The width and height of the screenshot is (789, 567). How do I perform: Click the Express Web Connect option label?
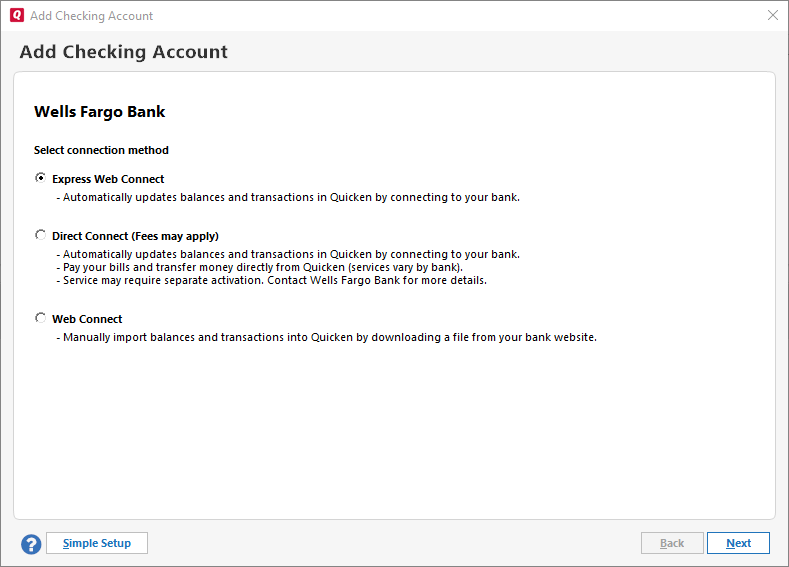[x=108, y=179]
